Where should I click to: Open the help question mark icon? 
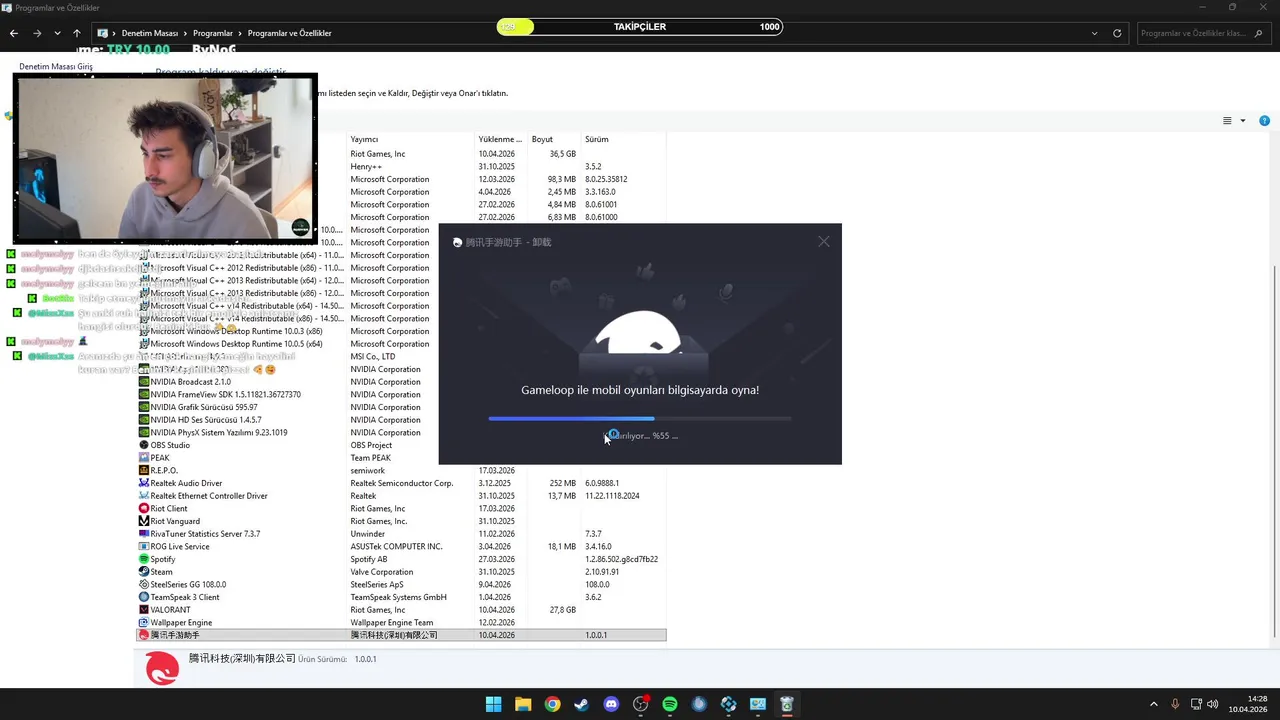point(1264,121)
